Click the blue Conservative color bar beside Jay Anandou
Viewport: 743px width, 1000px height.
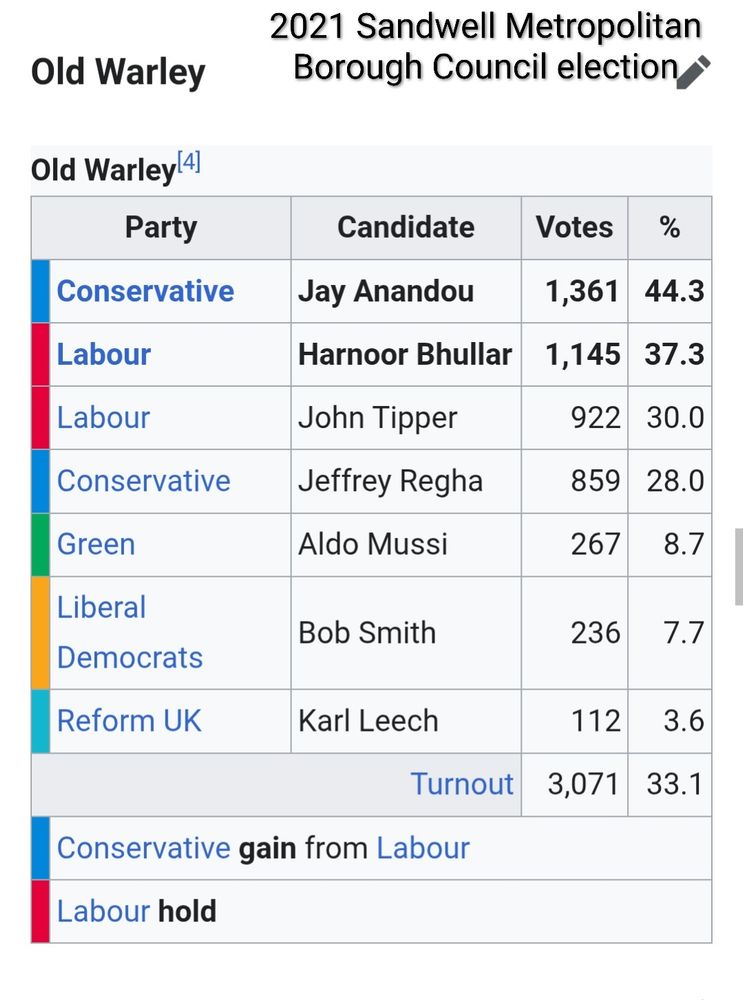click(x=41, y=291)
